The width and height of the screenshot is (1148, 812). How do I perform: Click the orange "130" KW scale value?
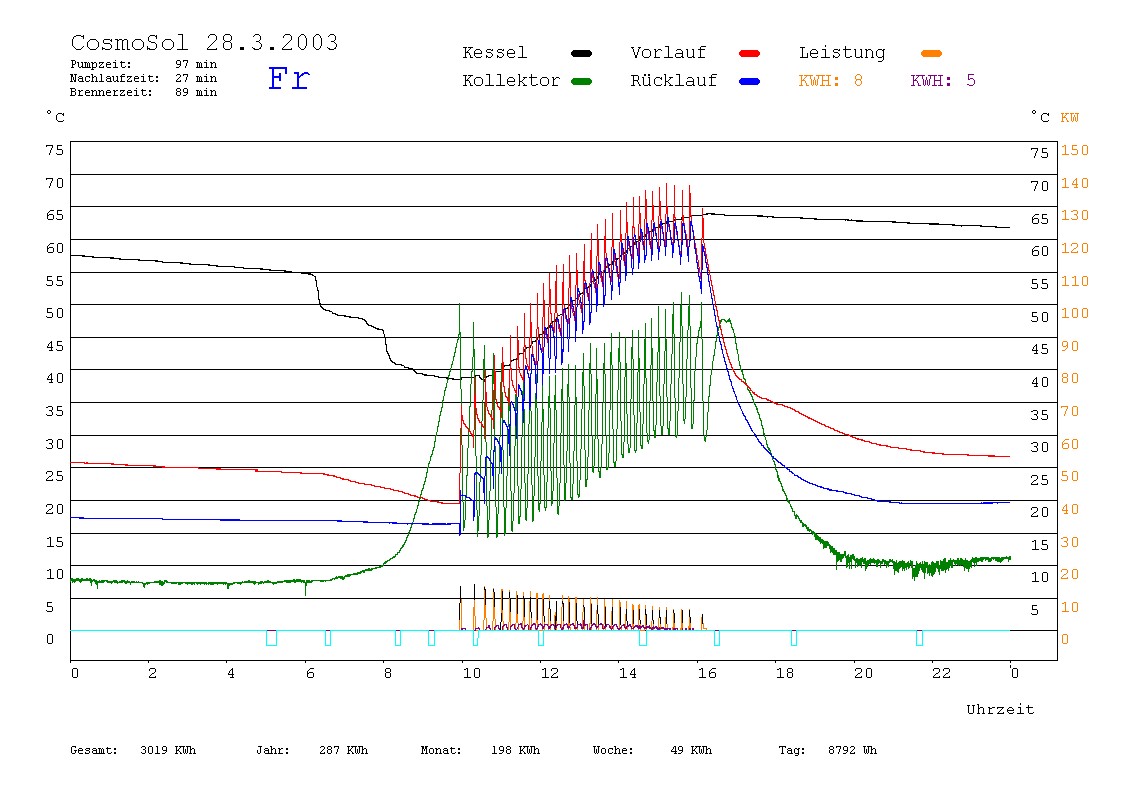pos(1075,215)
